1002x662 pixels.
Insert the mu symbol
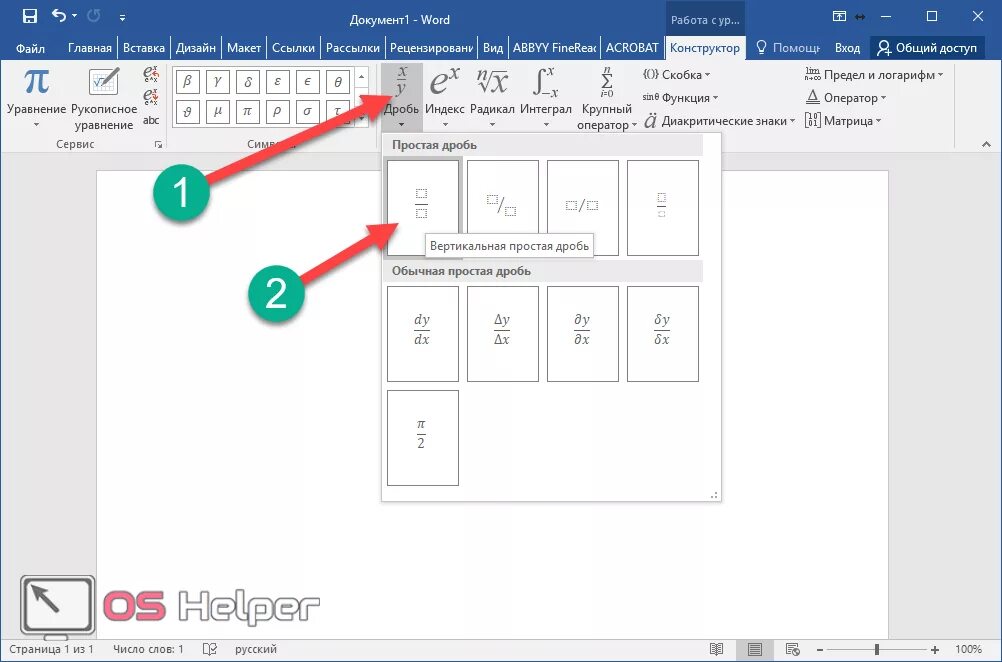coord(217,112)
